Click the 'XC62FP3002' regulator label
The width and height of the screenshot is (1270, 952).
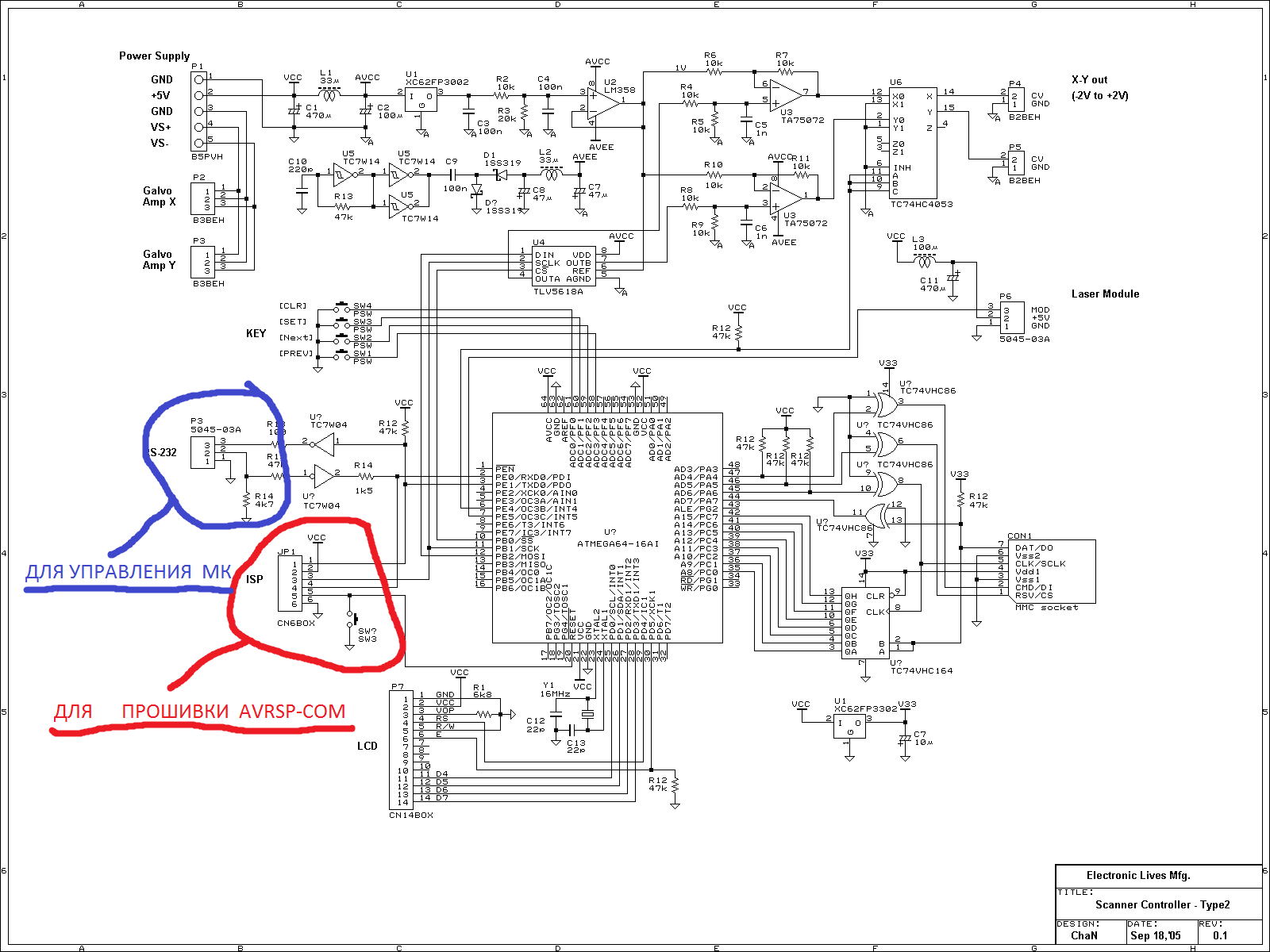click(437, 82)
